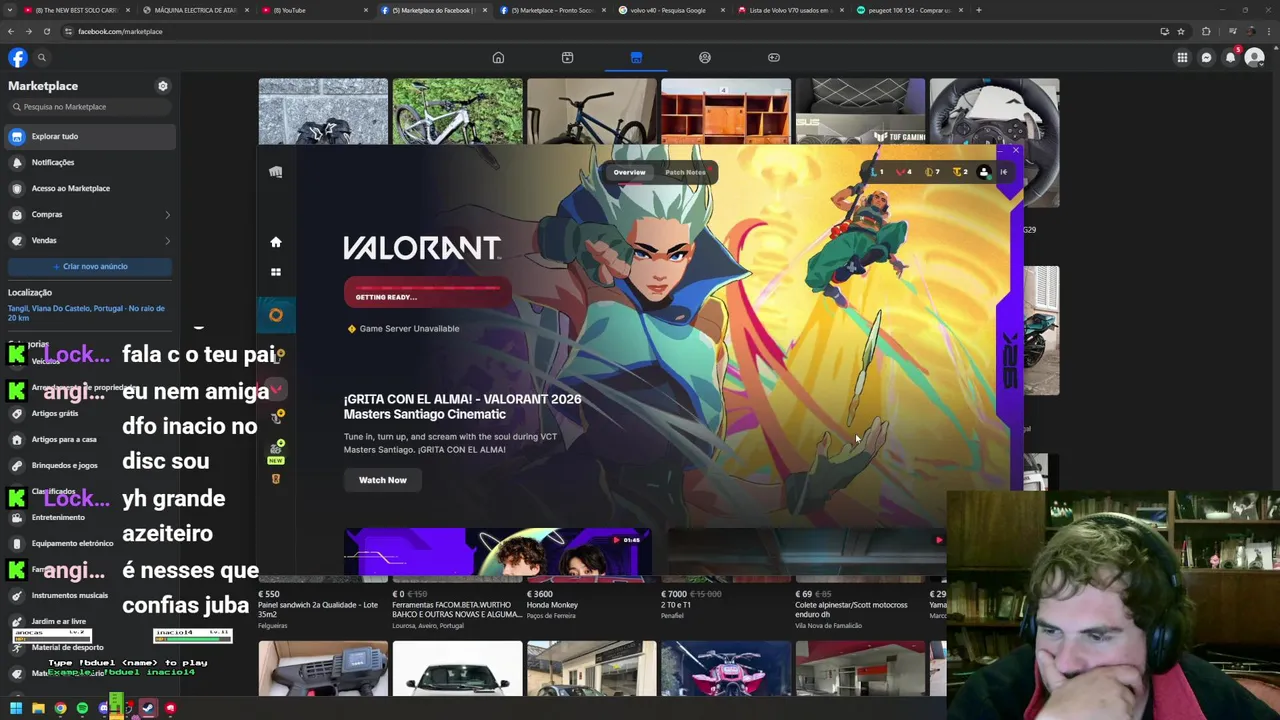Collapse the Riot Client social panel arrow
The width and height of the screenshot is (1280, 720).
pyautogui.click(x=1004, y=172)
